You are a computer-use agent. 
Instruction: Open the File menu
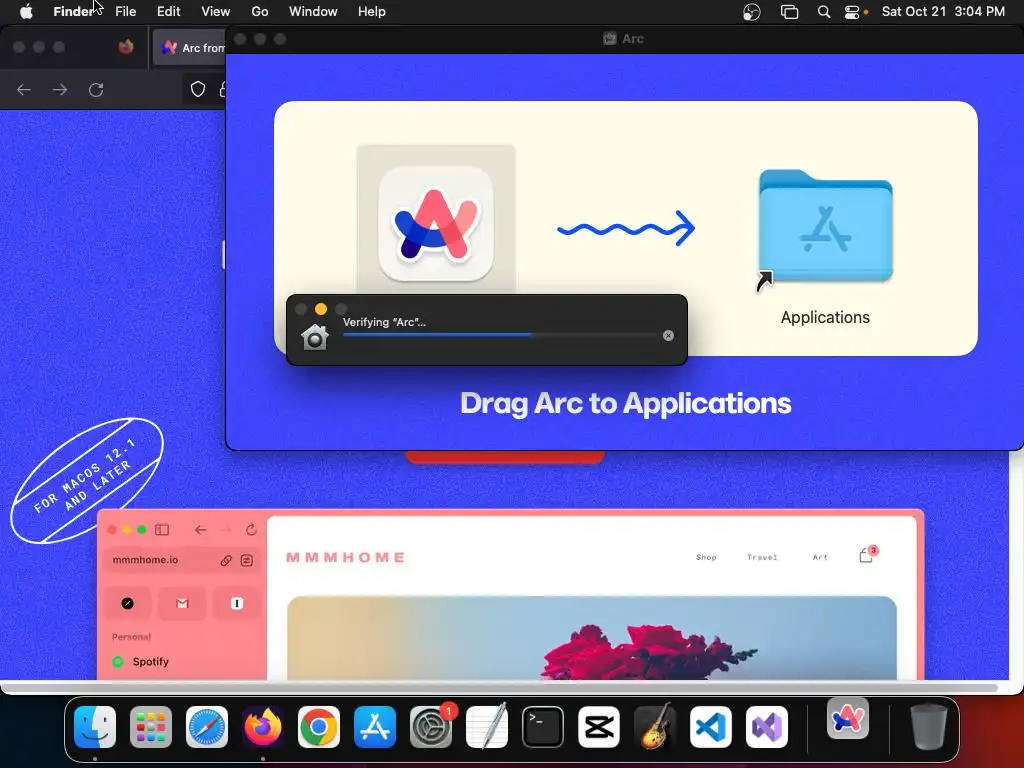[x=125, y=12]
